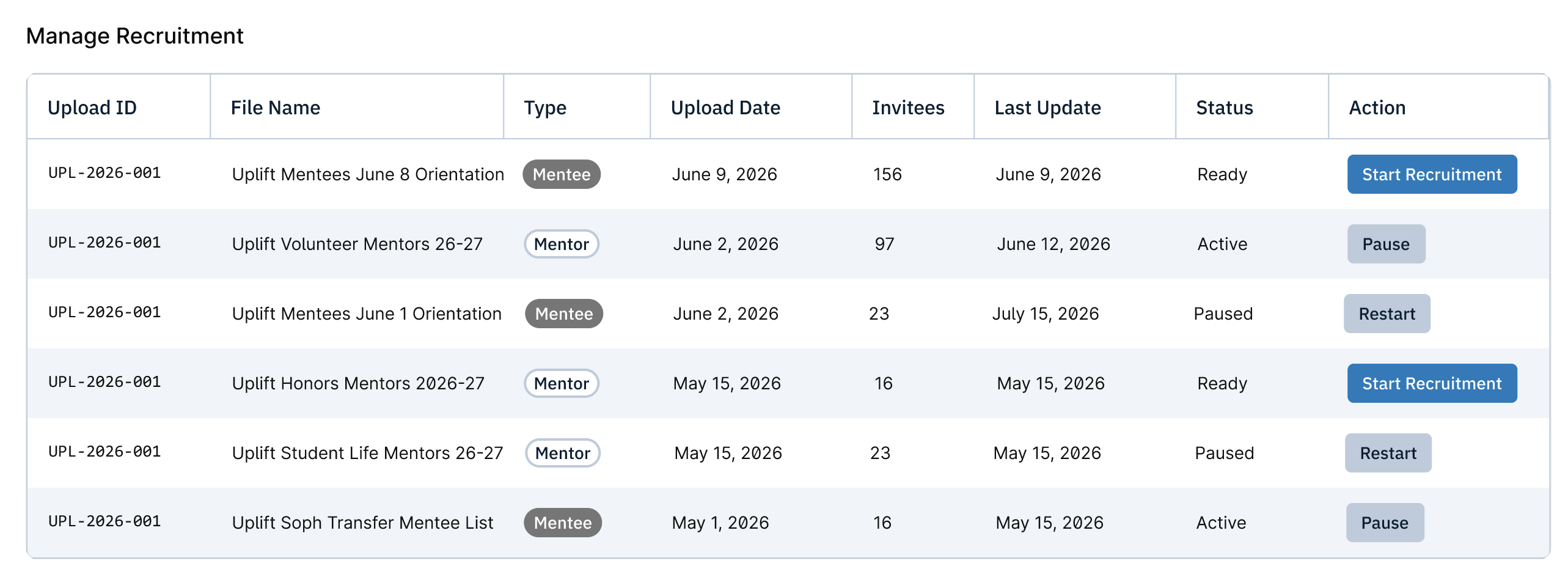Click invitee count '16' for Soph Transfer list
Viewport: 1568px width, 577px height.
coord(882,523)
